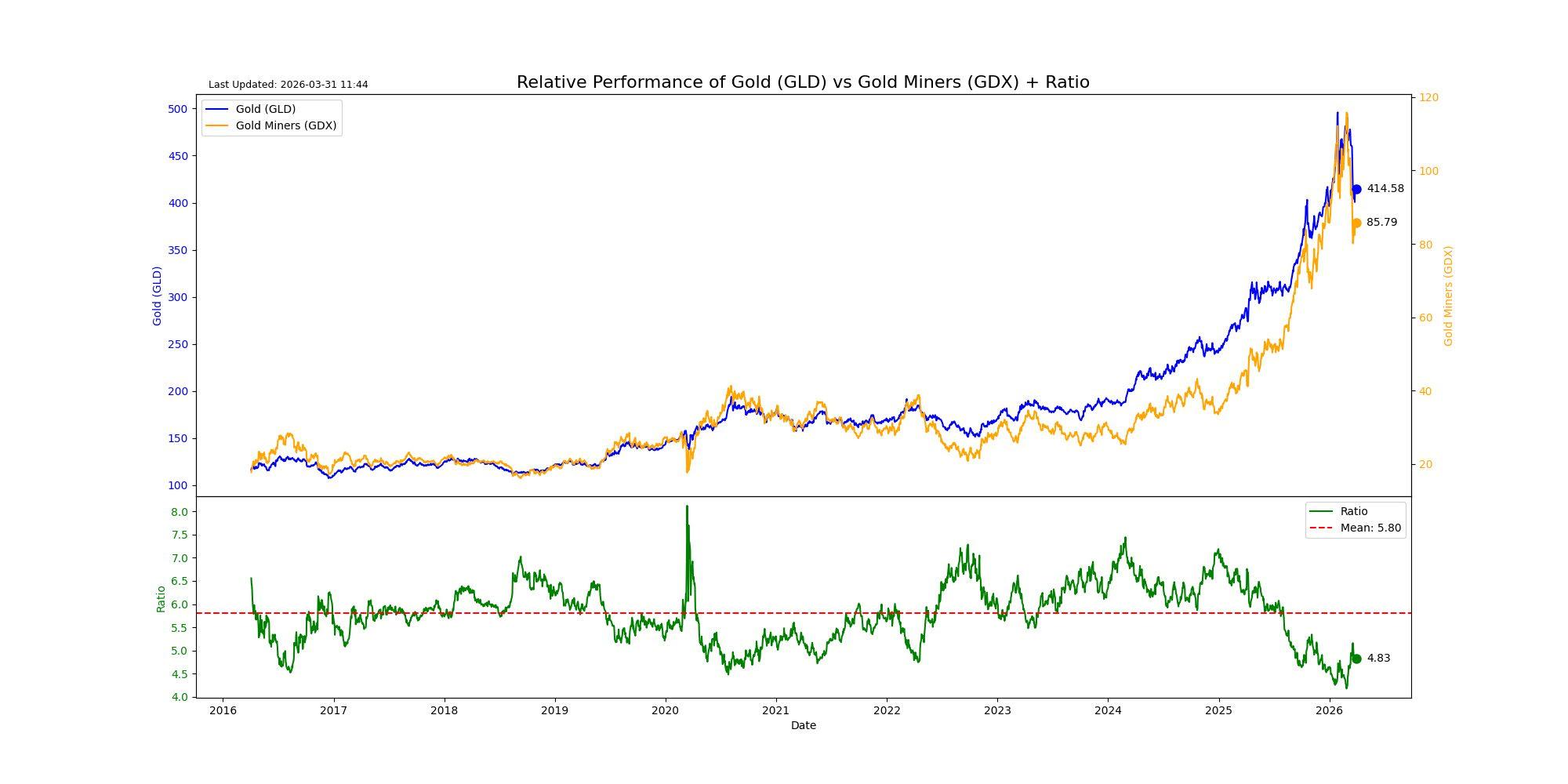Click the 2020 tick on the date axis

[665, 710]
